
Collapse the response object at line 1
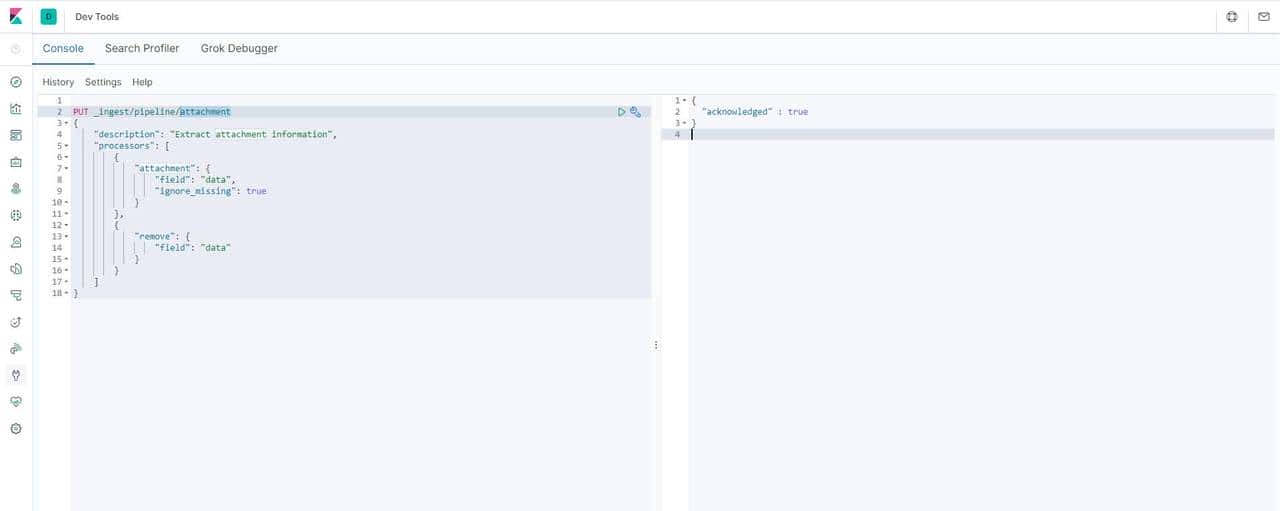[x=685, y=101]
